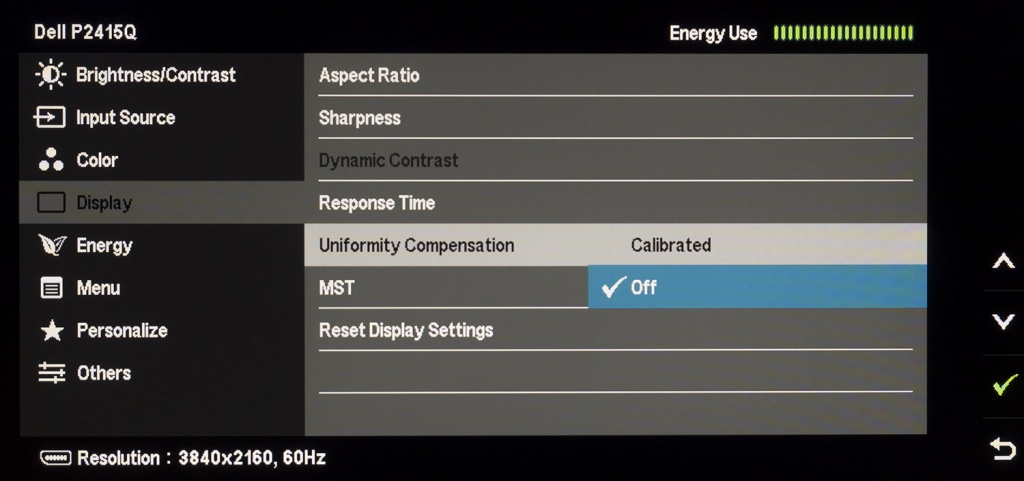Select the checked Off option for MST
Screen dimensions: 1024x481
(x=644, y=288)
